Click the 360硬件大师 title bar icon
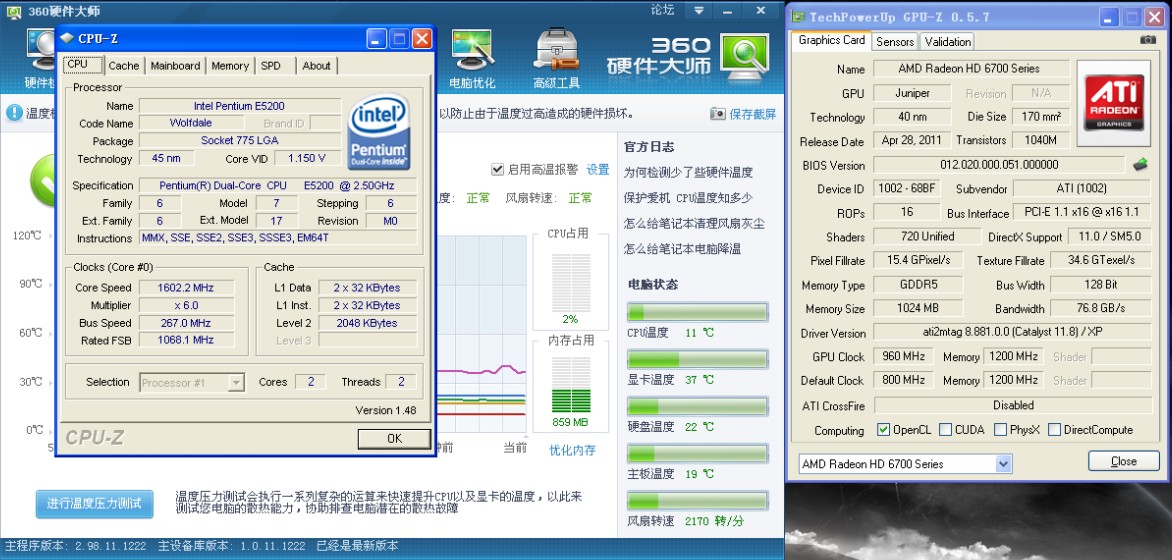Viewport: 1172px width, 560px height. click(14, 11)
